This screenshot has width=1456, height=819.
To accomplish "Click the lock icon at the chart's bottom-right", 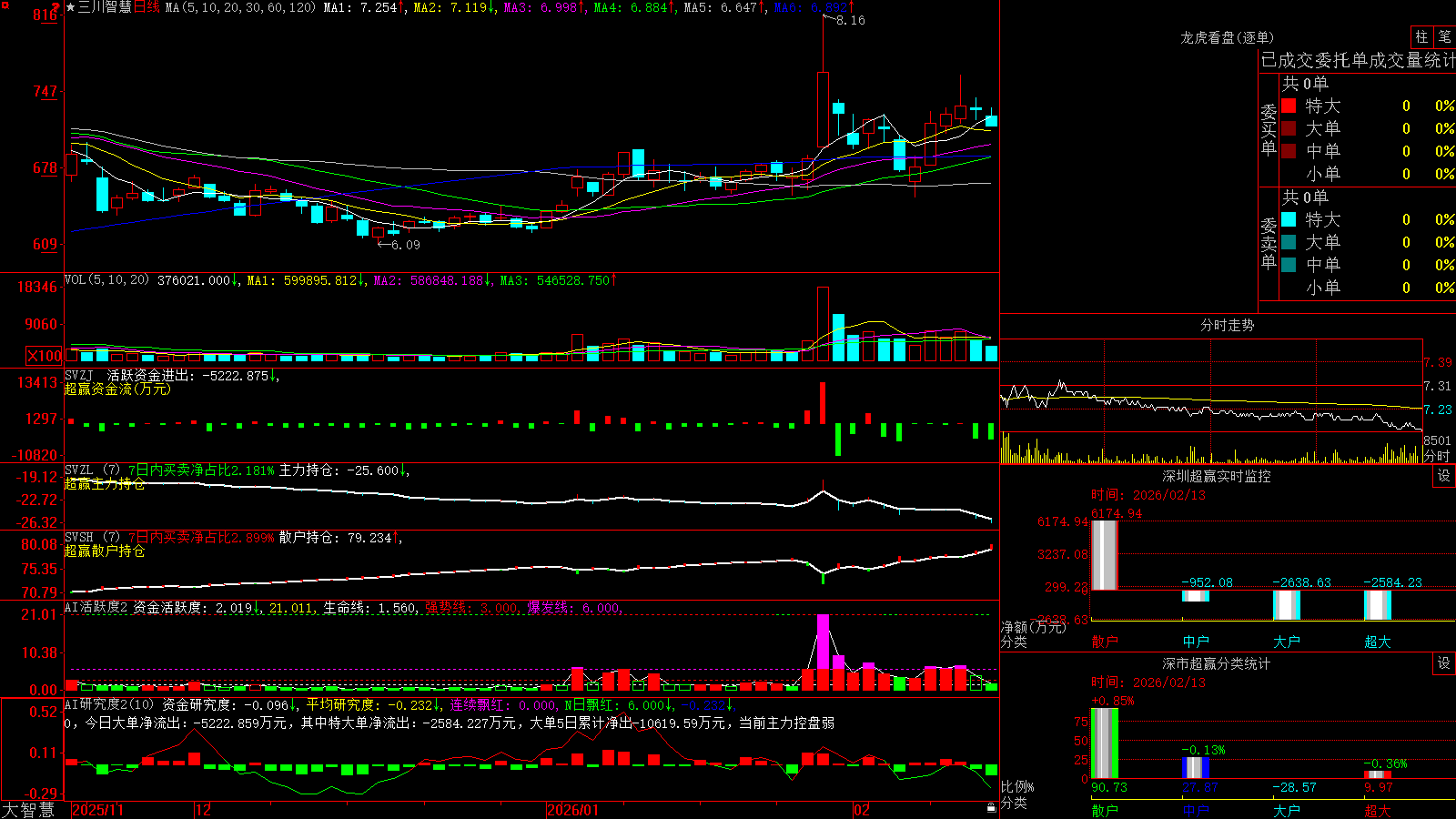I will [x=992, y=807].
